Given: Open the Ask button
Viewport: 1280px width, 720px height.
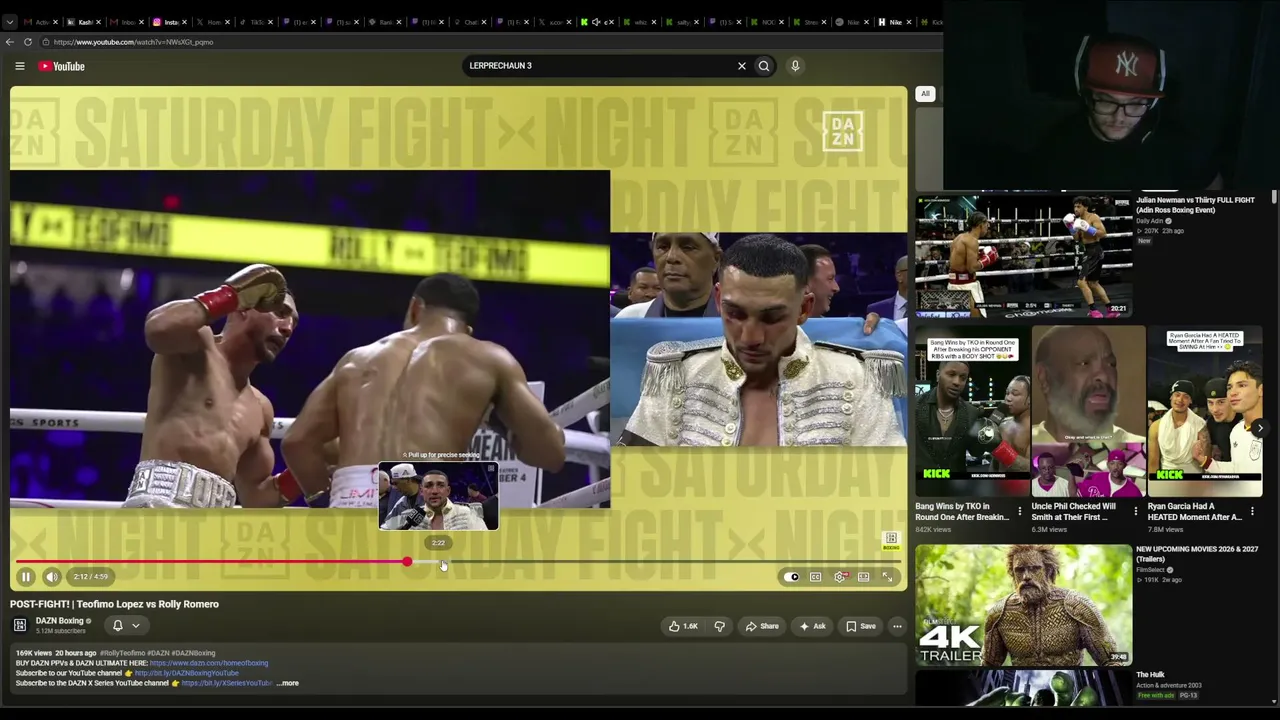Looking at the screenshot, I should coord(813,627).
